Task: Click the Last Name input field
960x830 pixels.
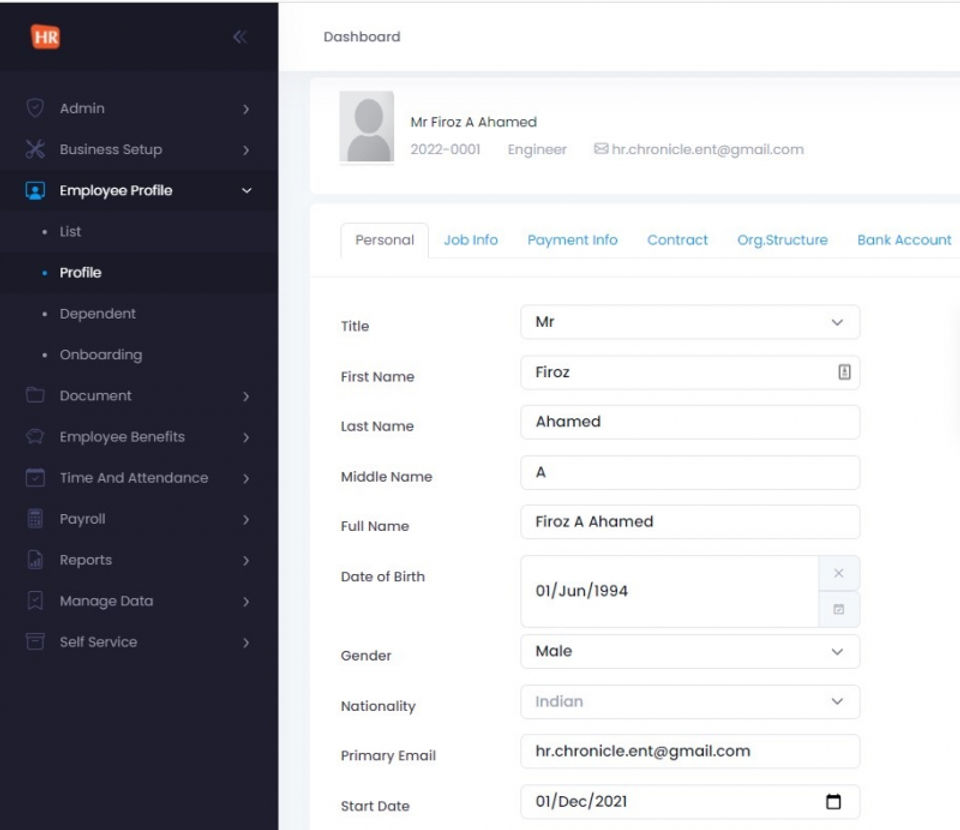Action: pos(690,422)
